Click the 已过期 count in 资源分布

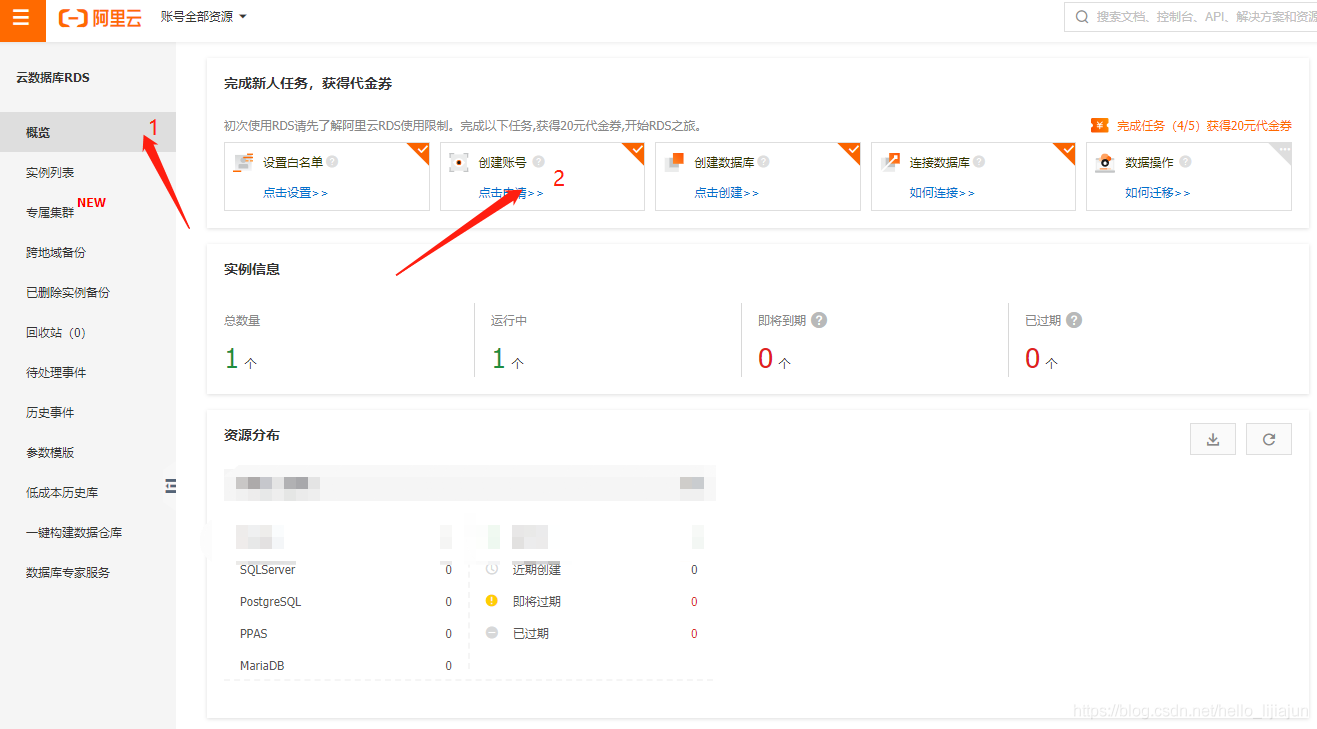(x=694, y=634)
